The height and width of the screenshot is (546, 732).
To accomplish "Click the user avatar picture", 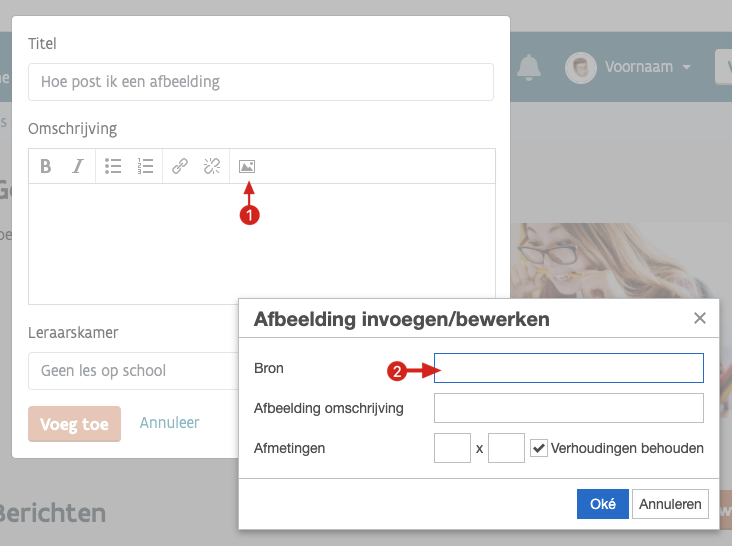I will [x=580, y=68].
